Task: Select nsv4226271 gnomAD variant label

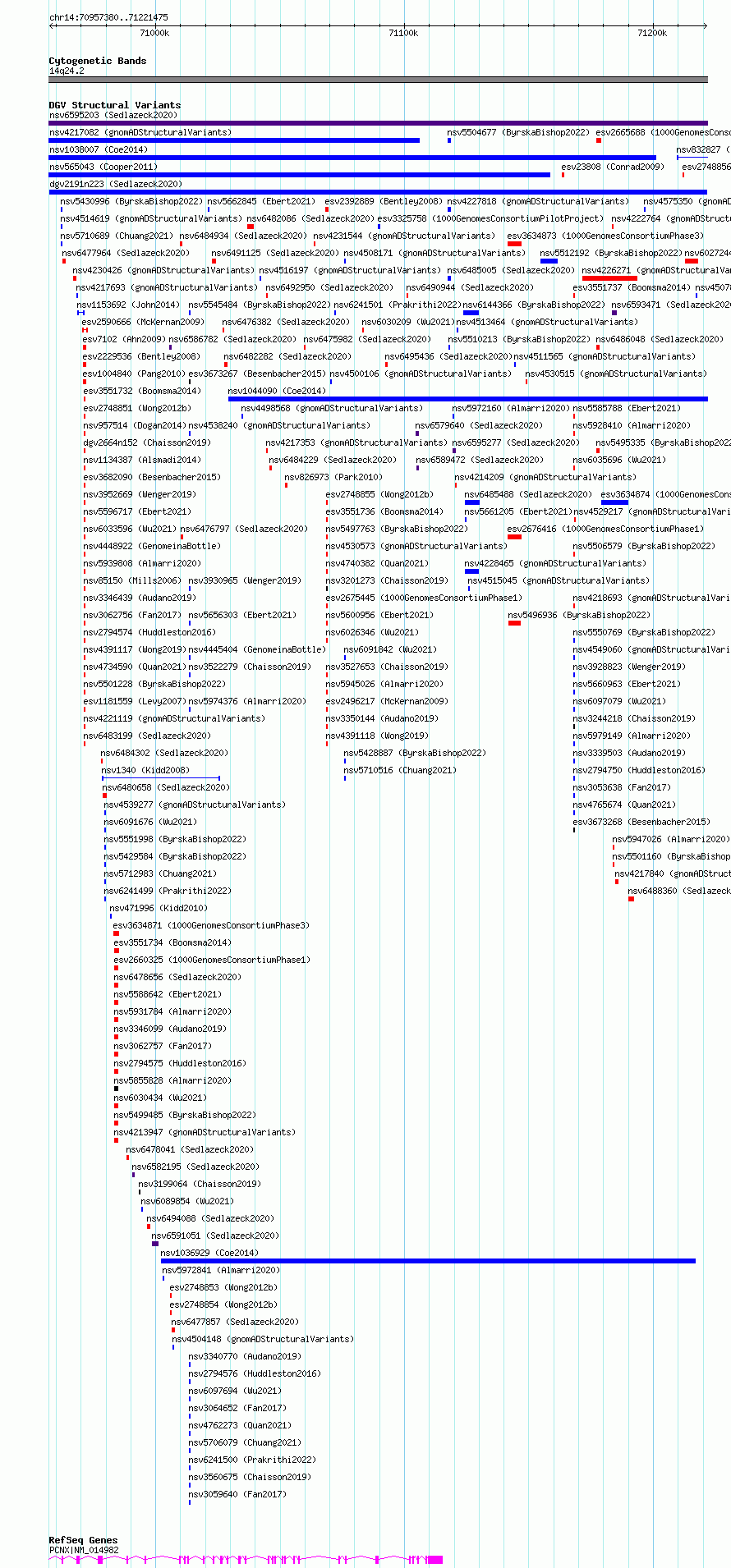Action: tap(656, 270)
